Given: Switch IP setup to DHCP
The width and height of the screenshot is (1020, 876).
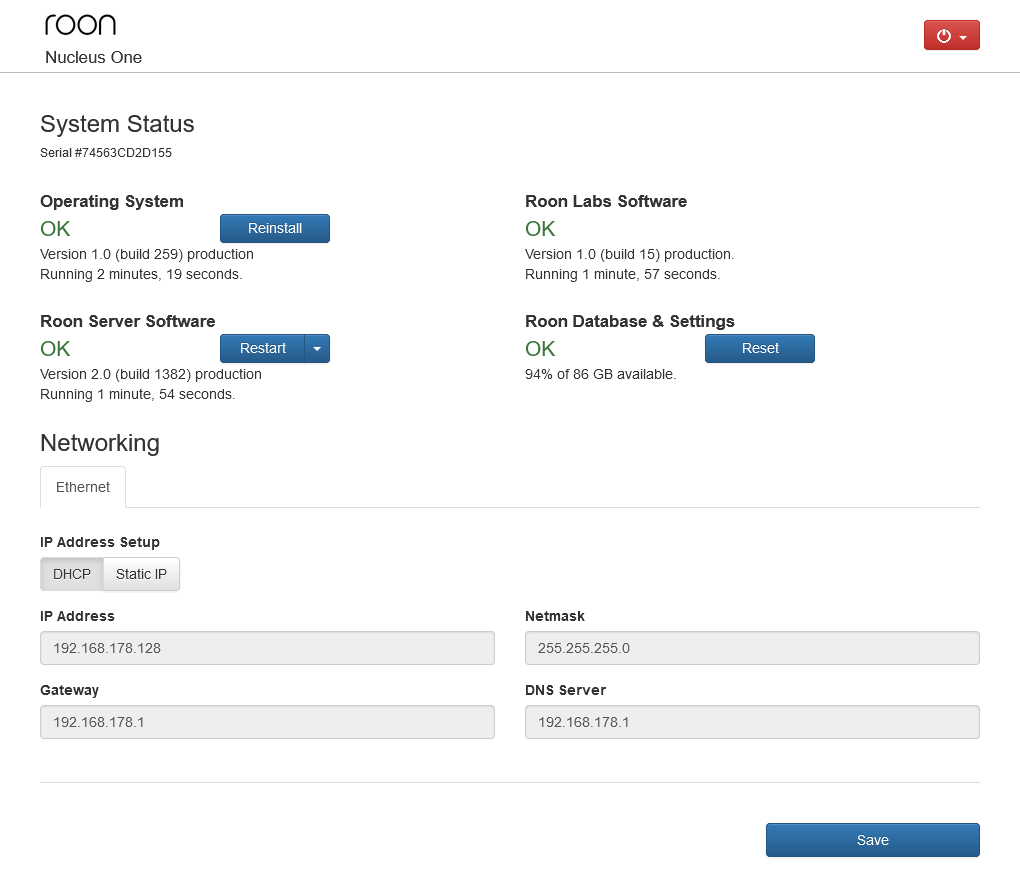Looking at the screenshot, I should click(x=72, y=574).
